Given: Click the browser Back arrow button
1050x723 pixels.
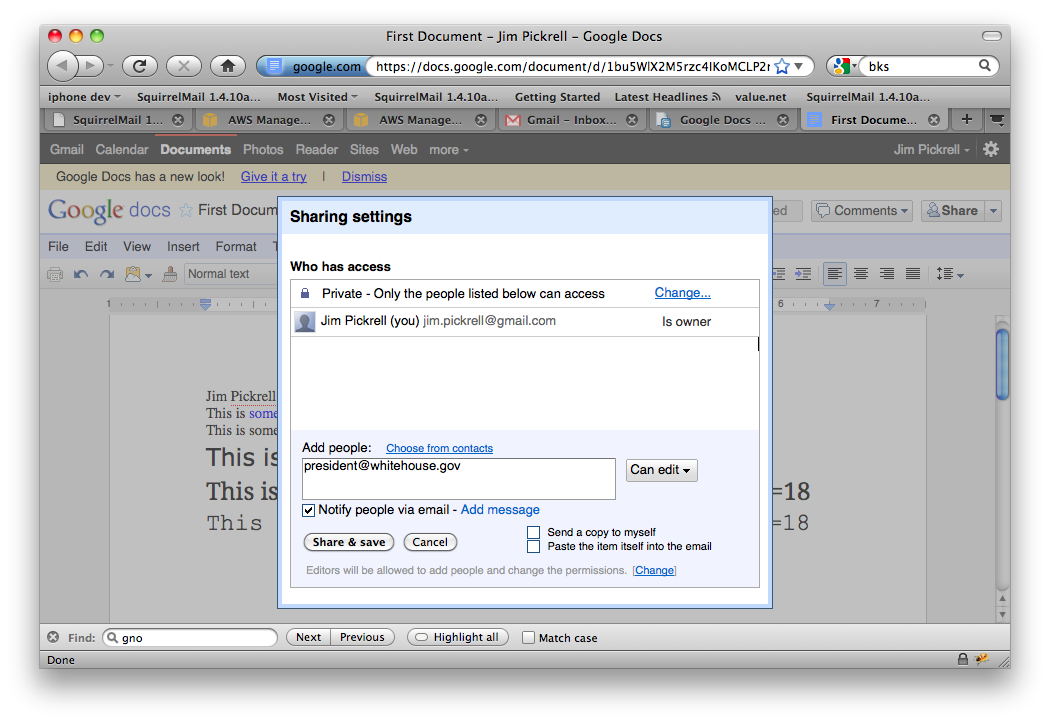Looking at the screenshot, I should pyautogui.click(x=62, y=66).
